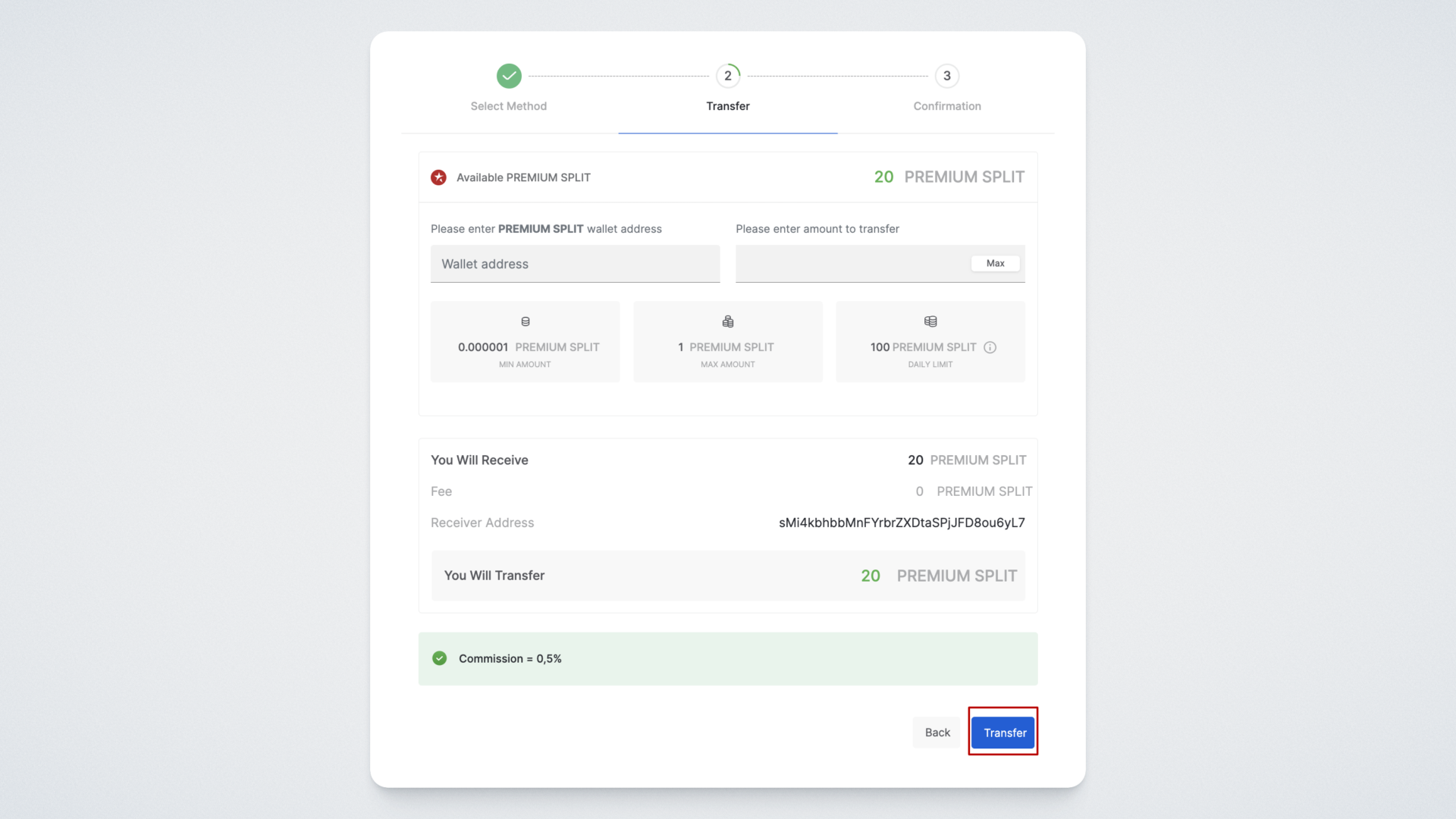The height and width of the screenshot is (819, 1456).
Task: Click the info icon beside daily limit
Action: [990, 347]
